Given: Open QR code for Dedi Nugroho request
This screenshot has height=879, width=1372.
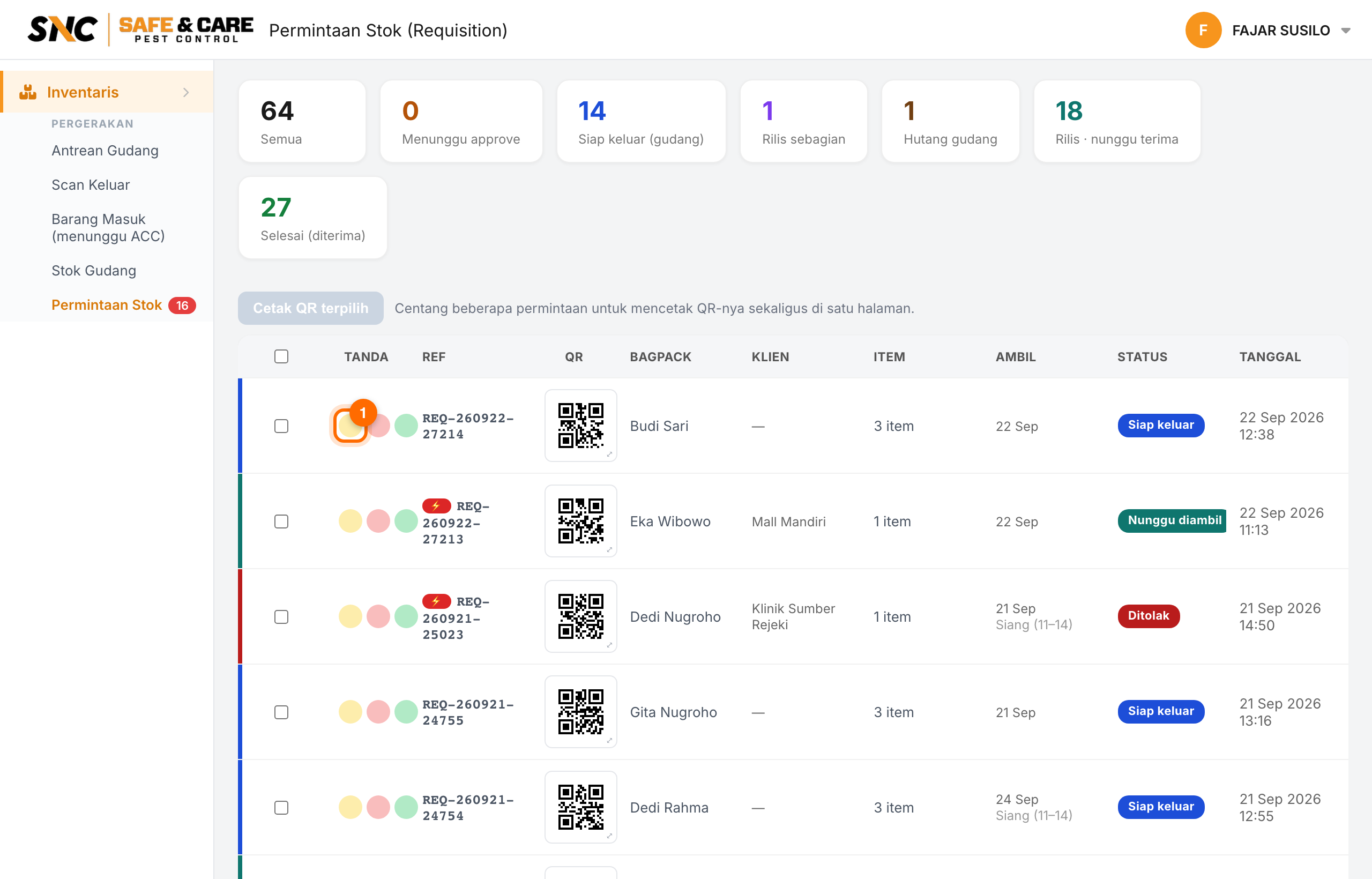Looking at the screenshot, I should 580,616.
